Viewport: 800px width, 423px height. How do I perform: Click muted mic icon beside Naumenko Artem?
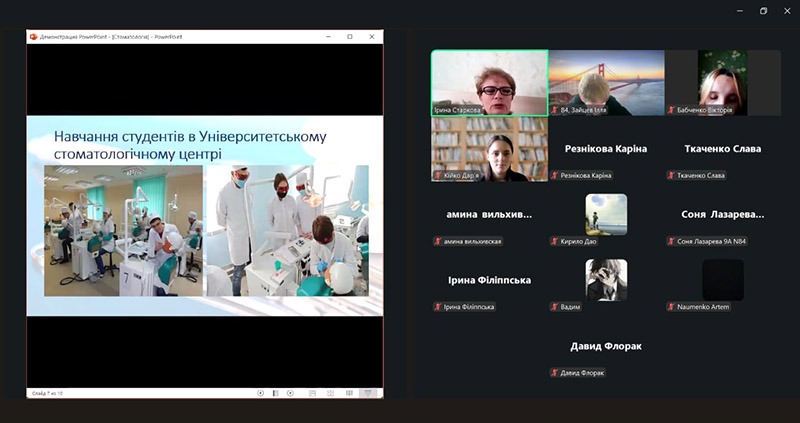pos(672,307)
